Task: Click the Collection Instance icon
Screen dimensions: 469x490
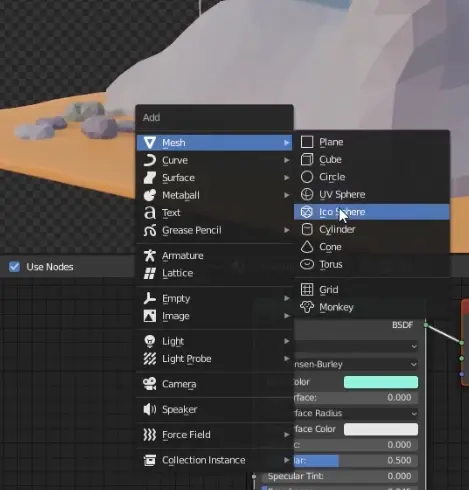Action: pos(150,460)
